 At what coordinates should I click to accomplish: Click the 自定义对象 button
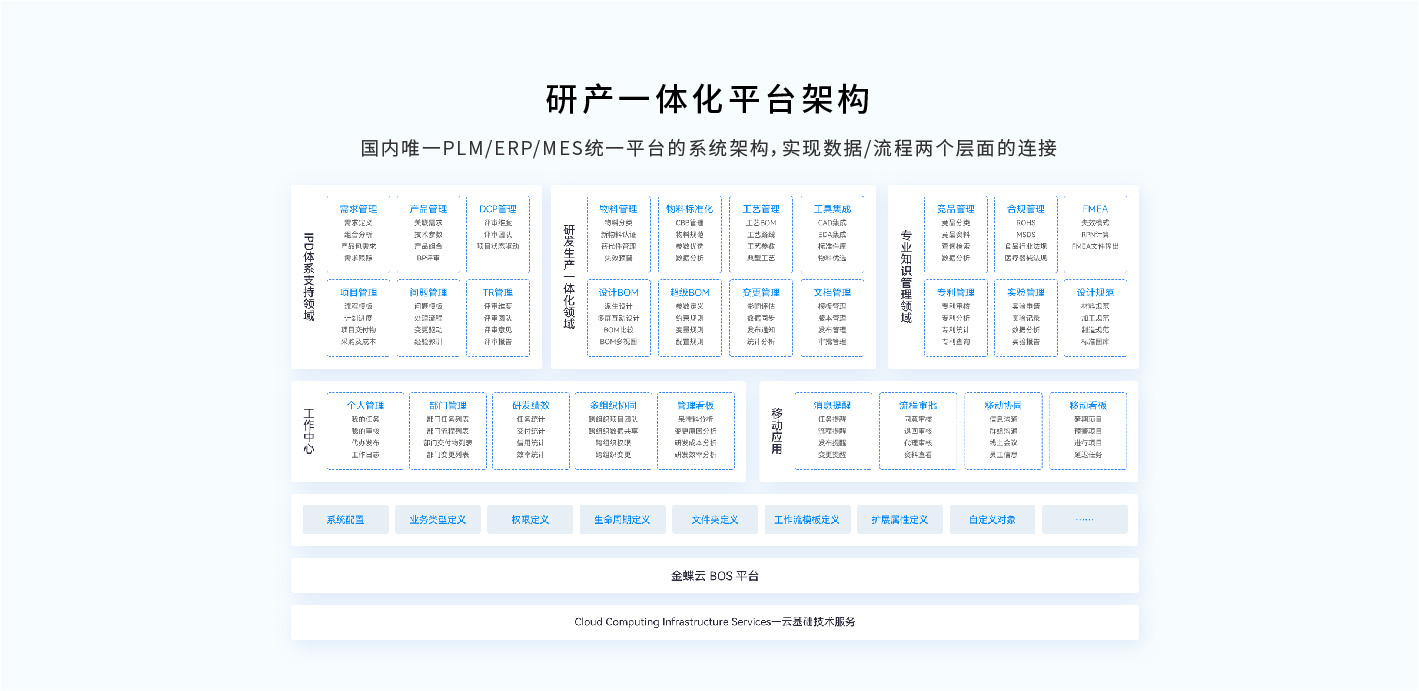(992, 520)
